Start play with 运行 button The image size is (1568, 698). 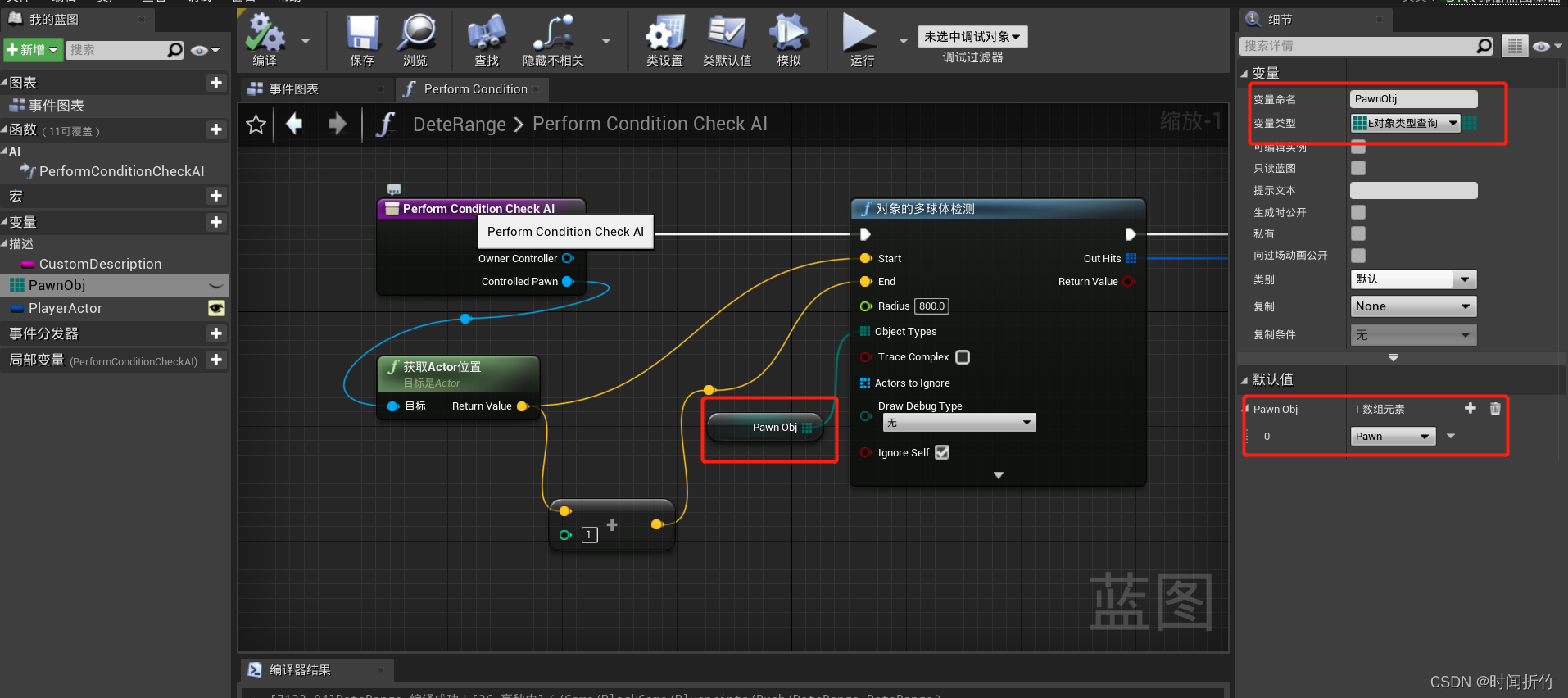pyautogui.click(x=861, y=39)
